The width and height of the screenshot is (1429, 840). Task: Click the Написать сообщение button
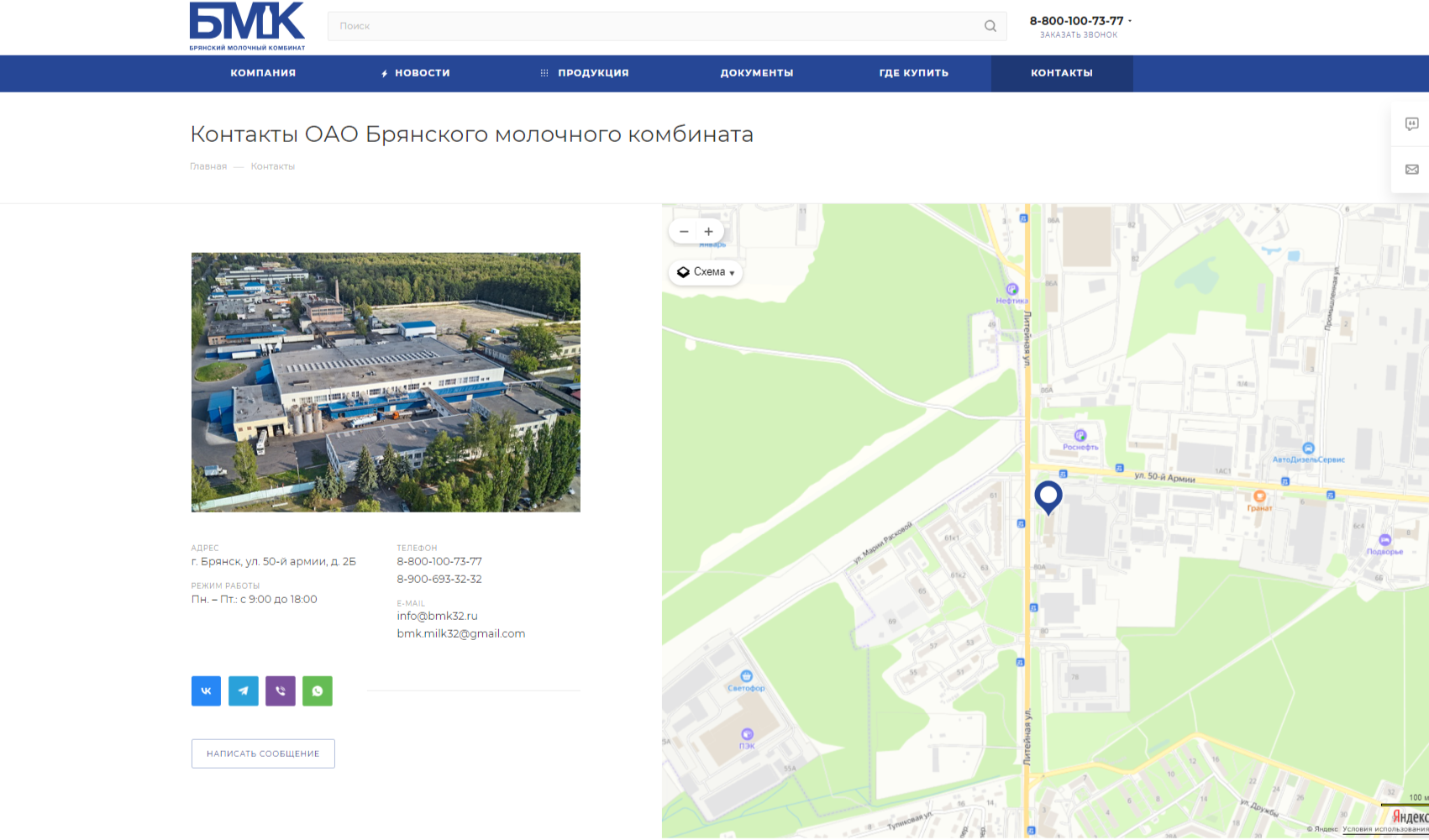tap(263, 753)
